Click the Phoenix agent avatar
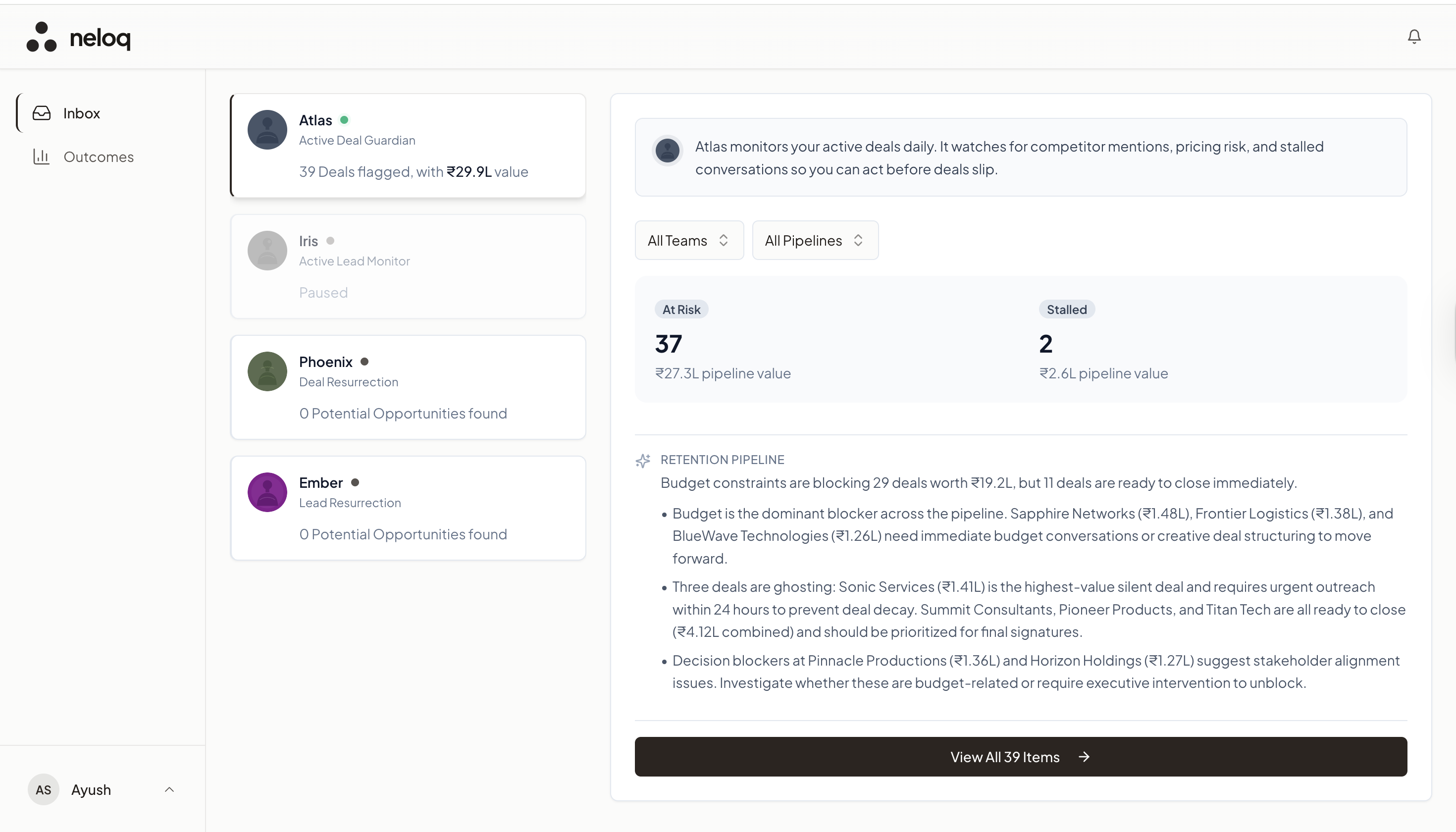This screenshot has height=832, width=1456. 267,371
